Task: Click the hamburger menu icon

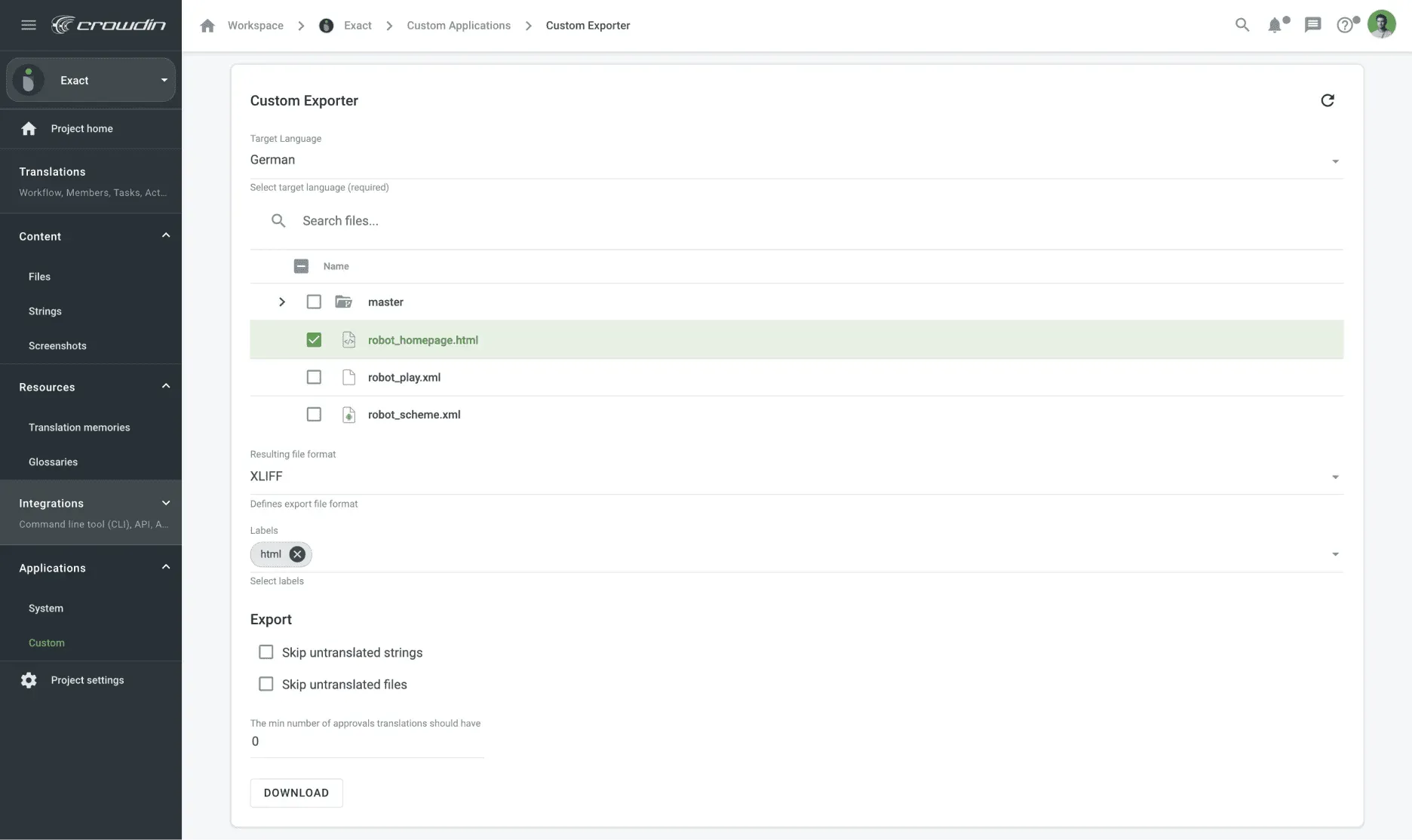Action: click(29, 25)
